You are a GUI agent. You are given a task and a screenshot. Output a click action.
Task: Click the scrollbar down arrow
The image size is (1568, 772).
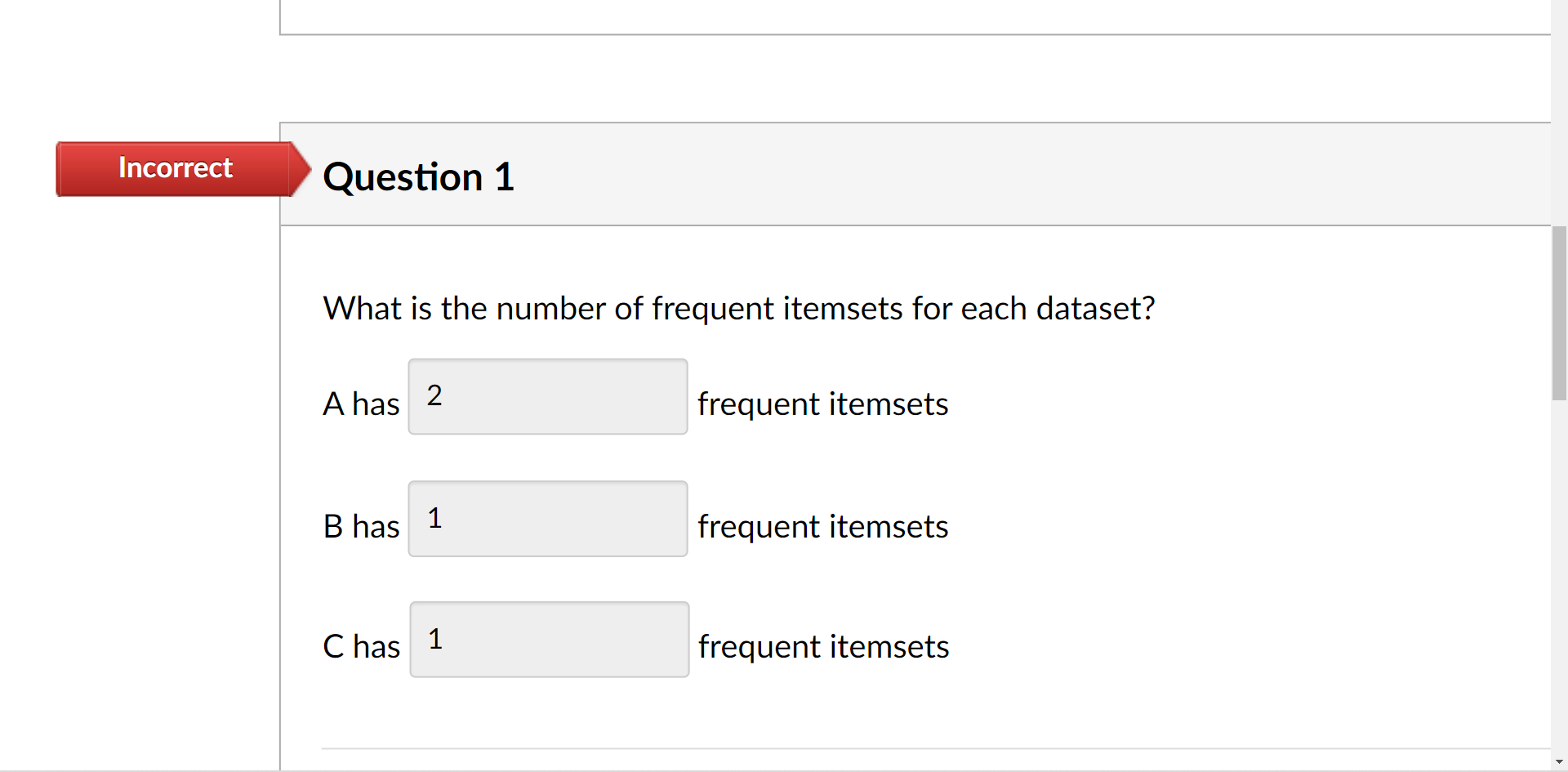(x=1560, y=761)
